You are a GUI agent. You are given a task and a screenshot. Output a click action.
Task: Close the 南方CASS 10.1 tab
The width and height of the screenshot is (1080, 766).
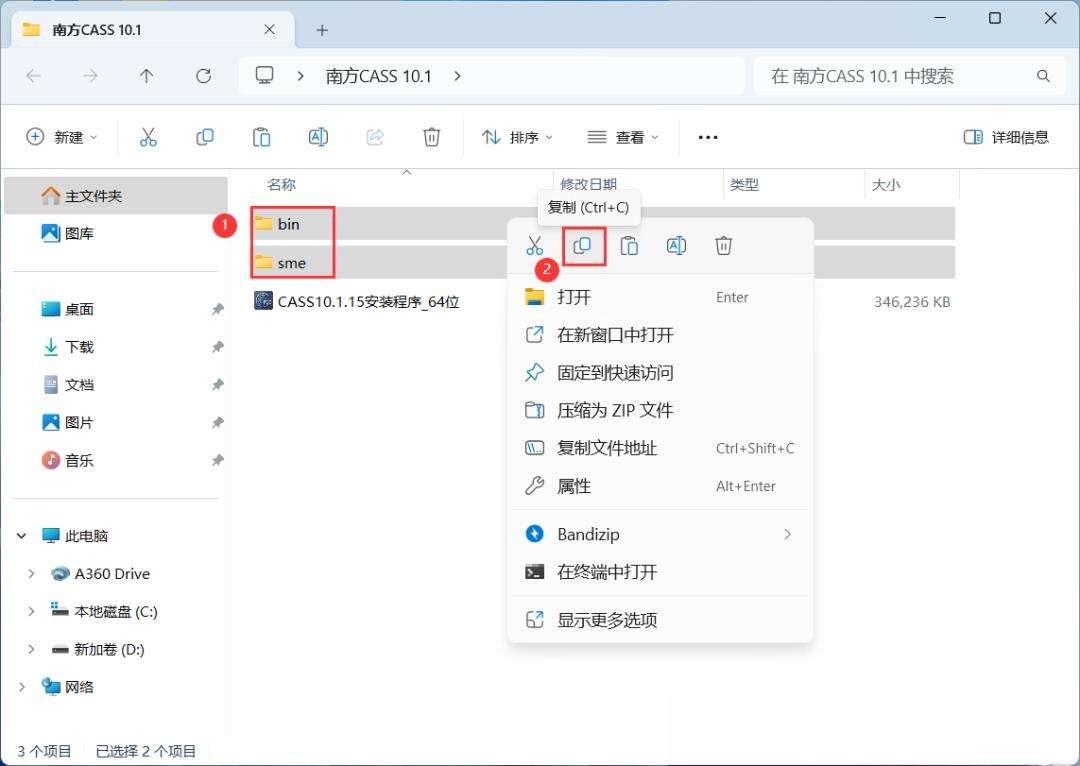(269, 30)
